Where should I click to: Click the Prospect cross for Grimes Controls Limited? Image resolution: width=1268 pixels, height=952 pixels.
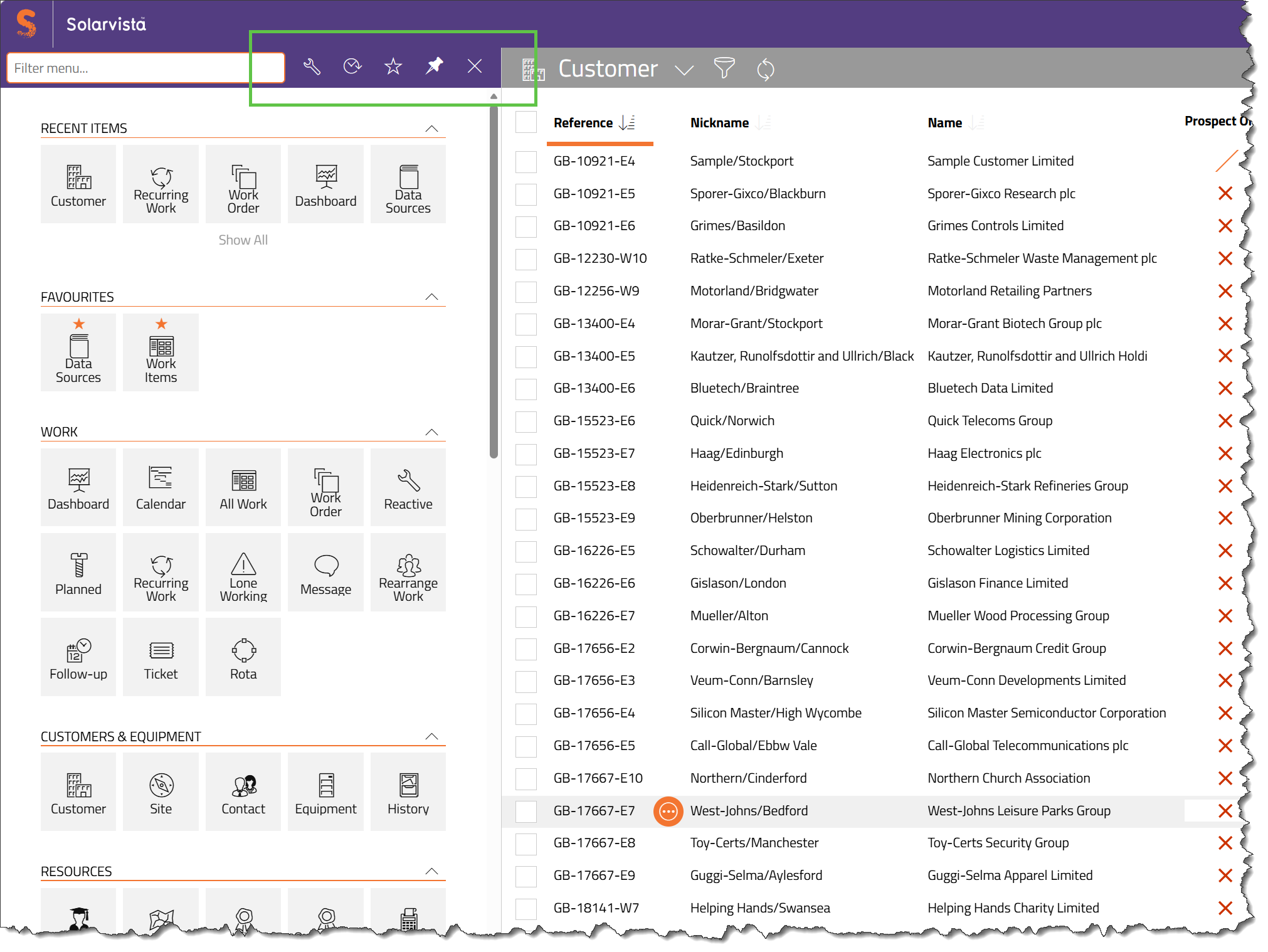[1225, 226]
